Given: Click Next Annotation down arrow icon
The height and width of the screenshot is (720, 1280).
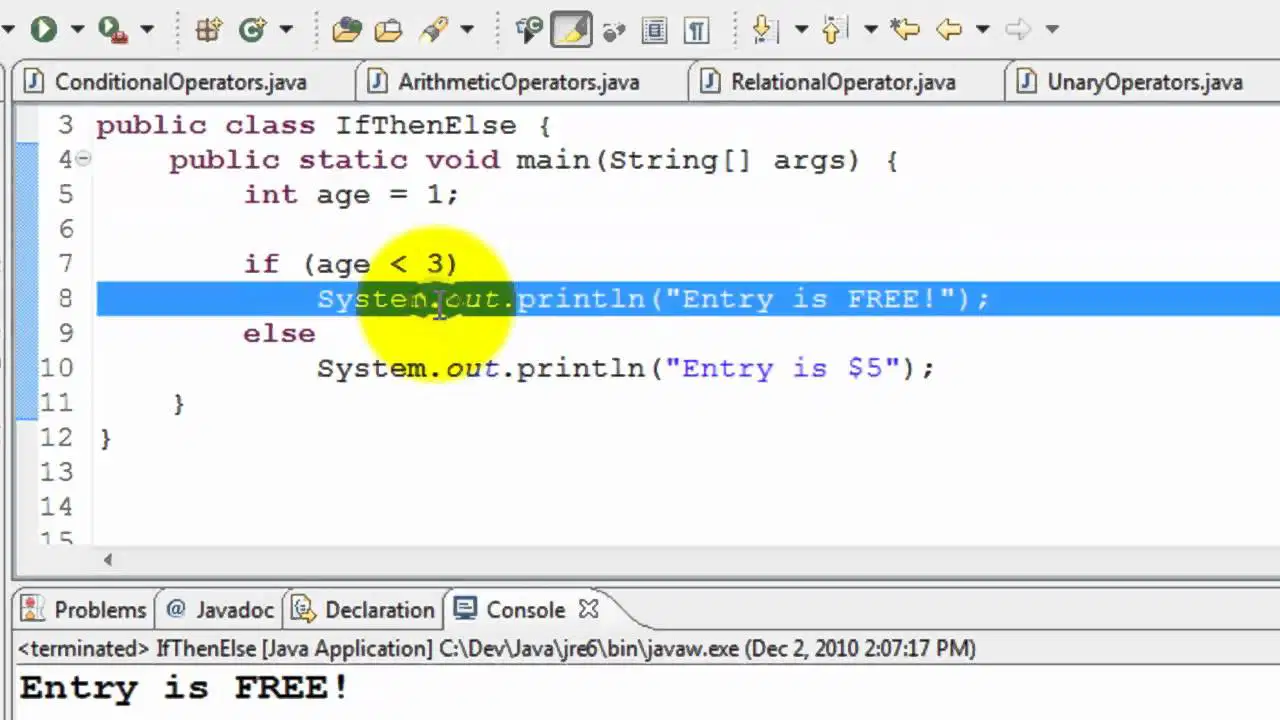Looking at the screenshot, I should pyautogui.click(x=764, y=29).
